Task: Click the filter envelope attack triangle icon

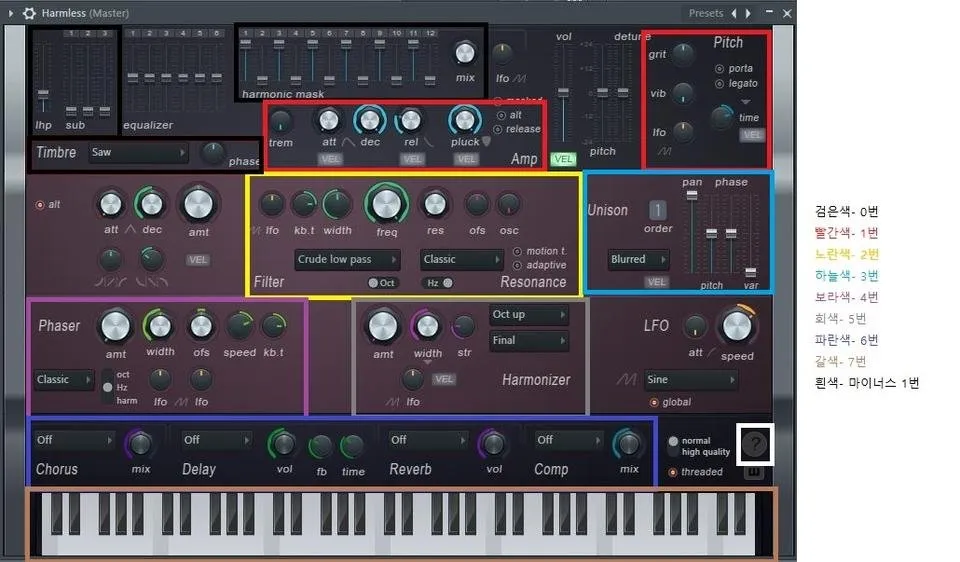Action: pyautogui.click(x=130, y=230)
